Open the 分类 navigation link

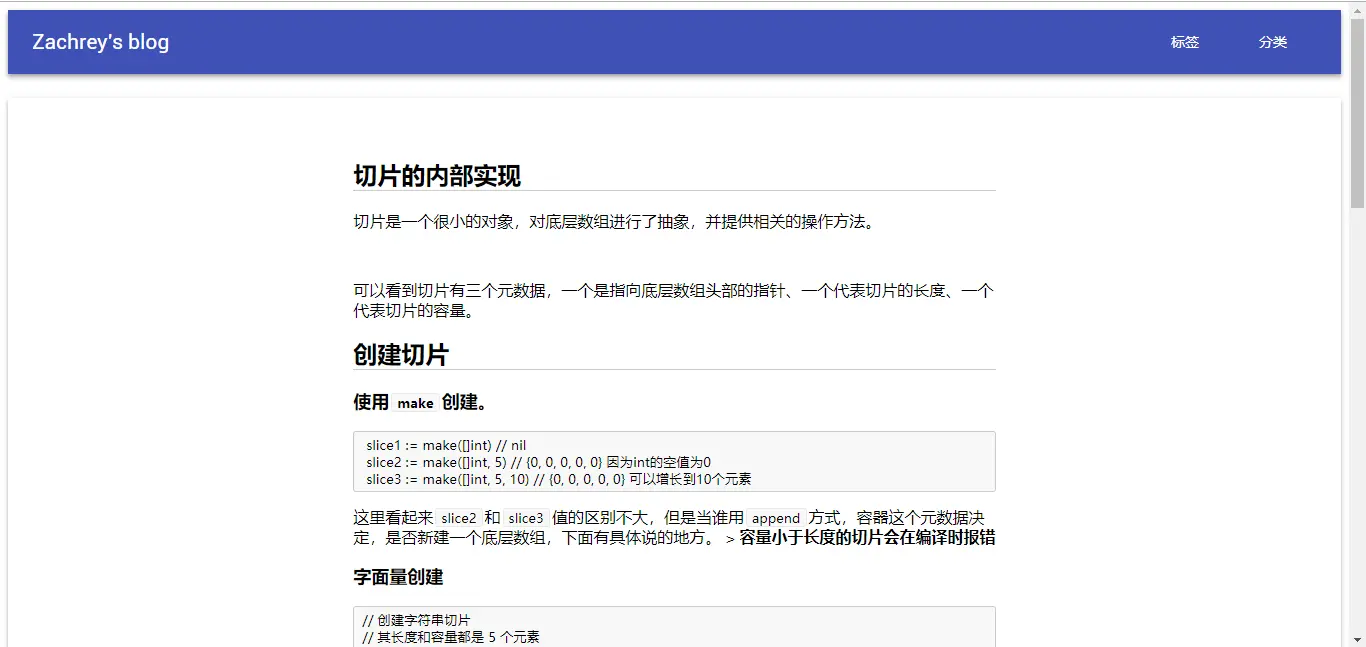tap(1273, 42)
